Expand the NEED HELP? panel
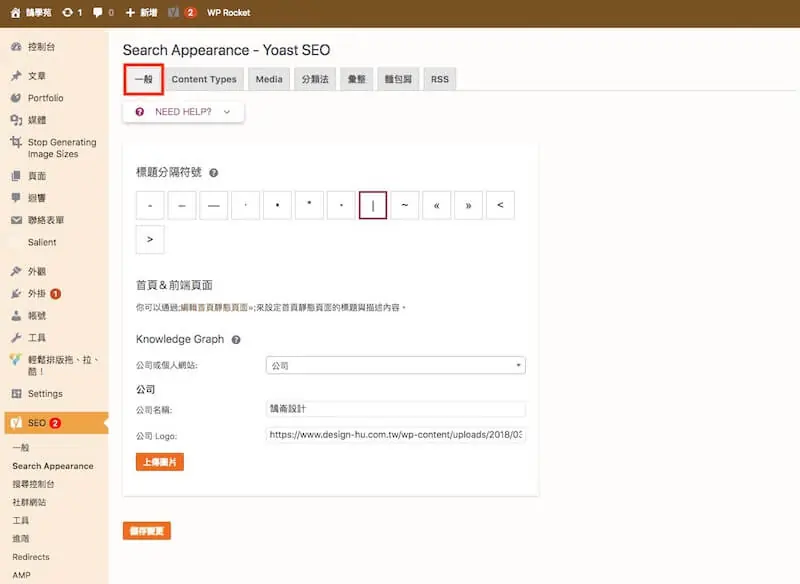 [x=183, y=112]
